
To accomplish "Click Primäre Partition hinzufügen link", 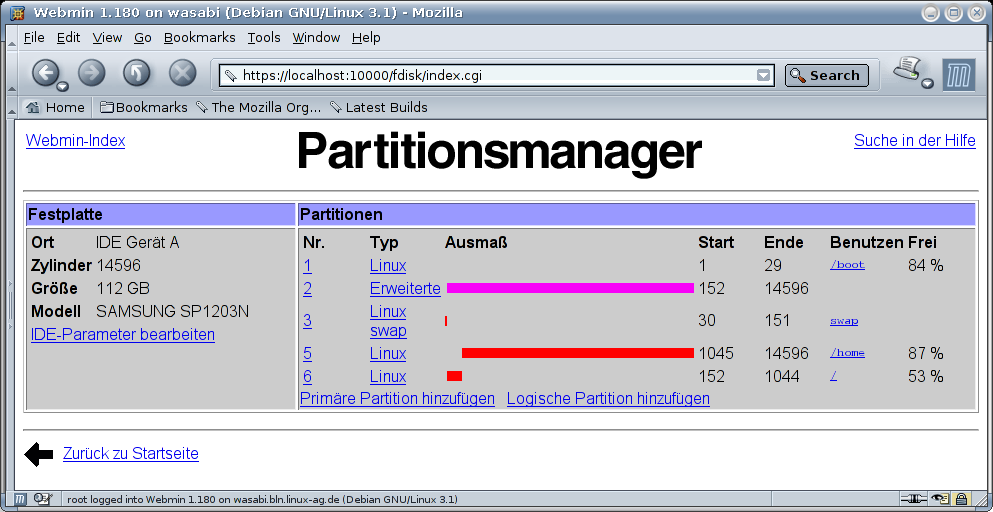I will click(x=397, y=399).
